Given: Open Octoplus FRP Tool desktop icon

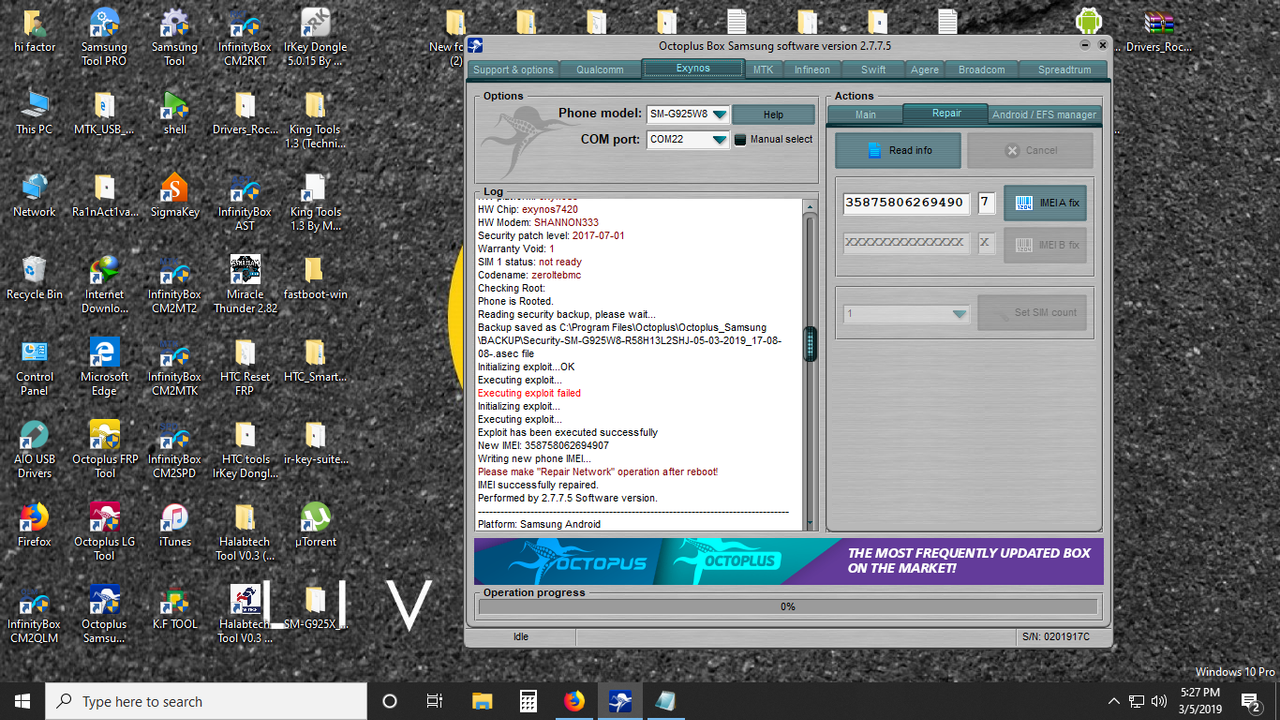Looking at the screenshot, I should point(104,449).
